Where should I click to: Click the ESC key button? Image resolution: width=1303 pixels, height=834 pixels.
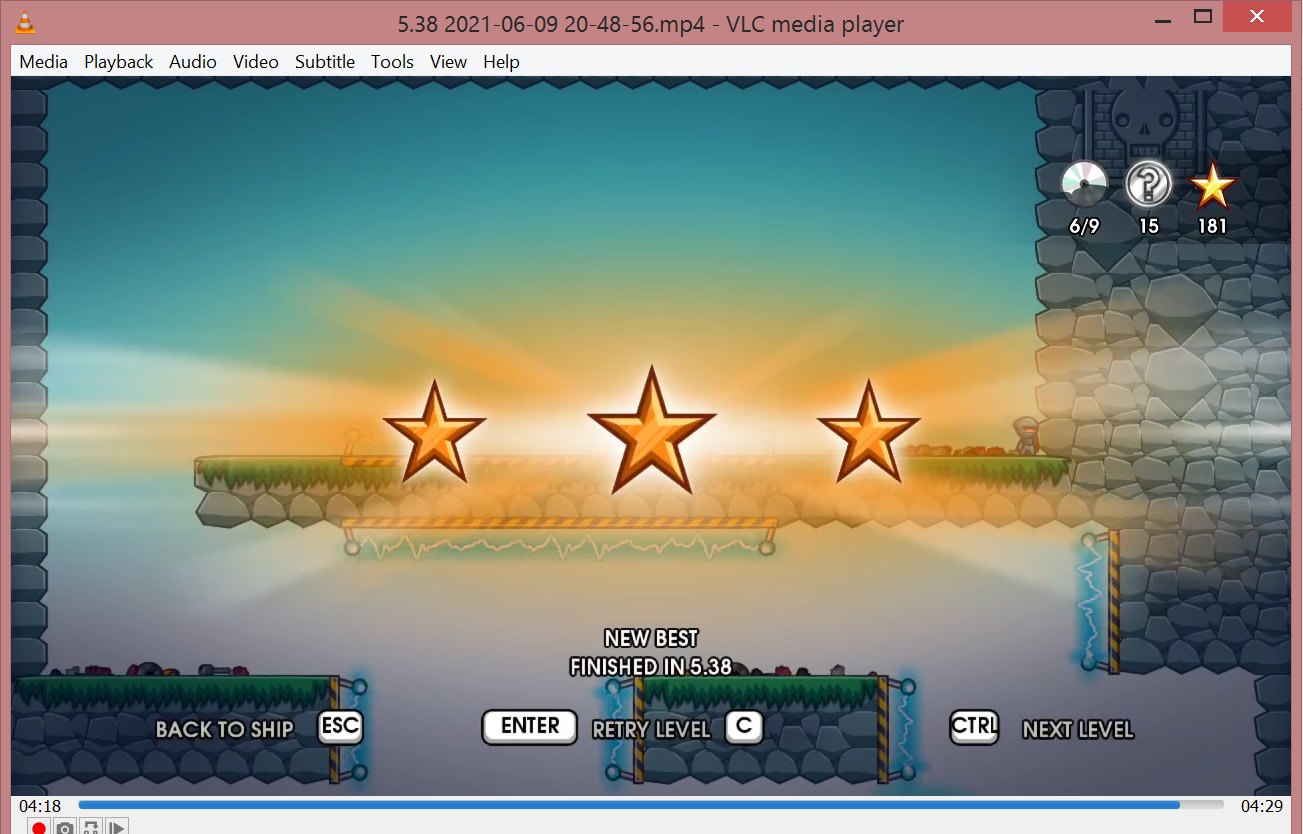click(x=340, y=727)
